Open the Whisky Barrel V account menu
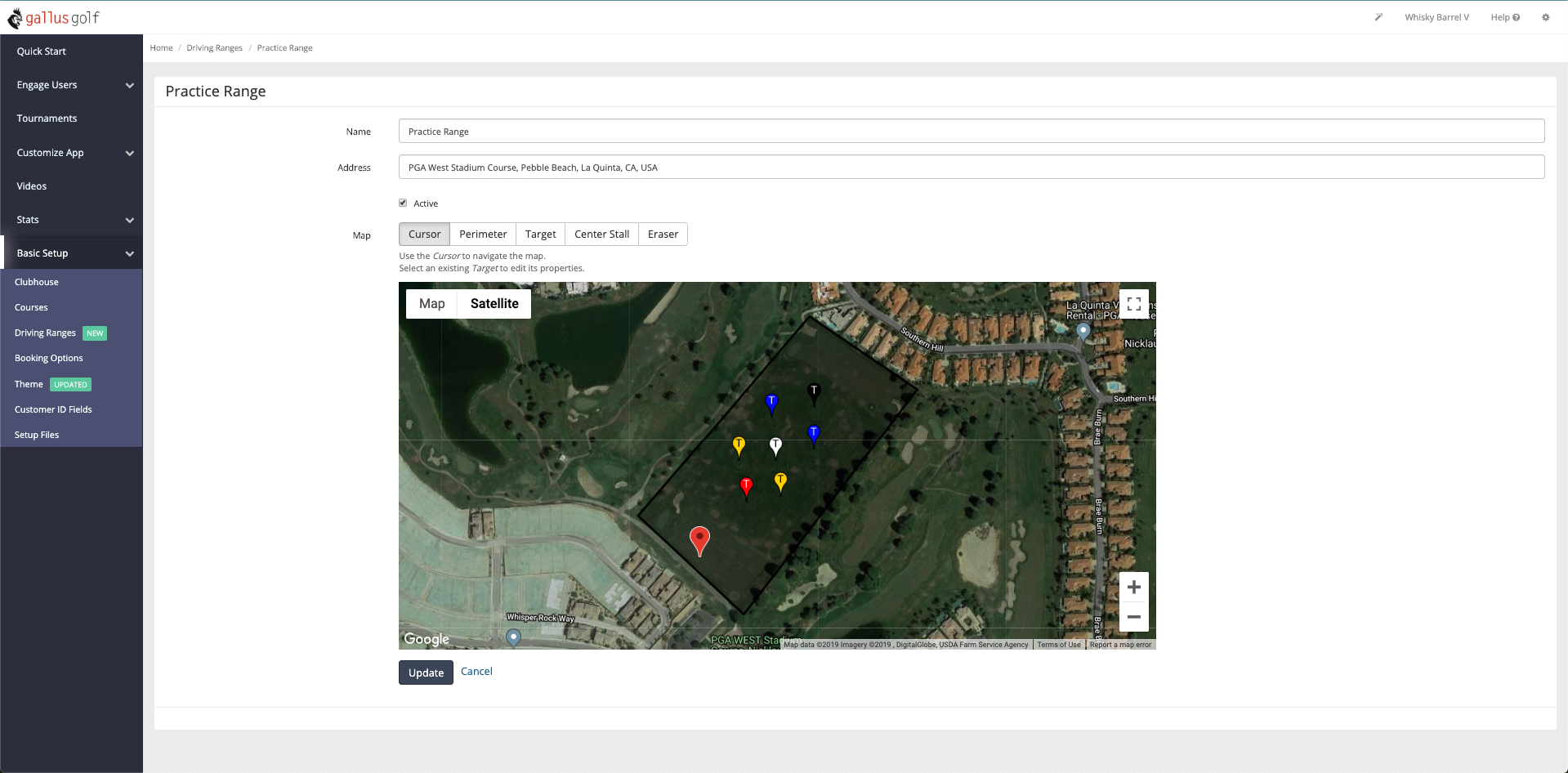The height and width of the screenshot is (773, 1568). point(1436,17)
